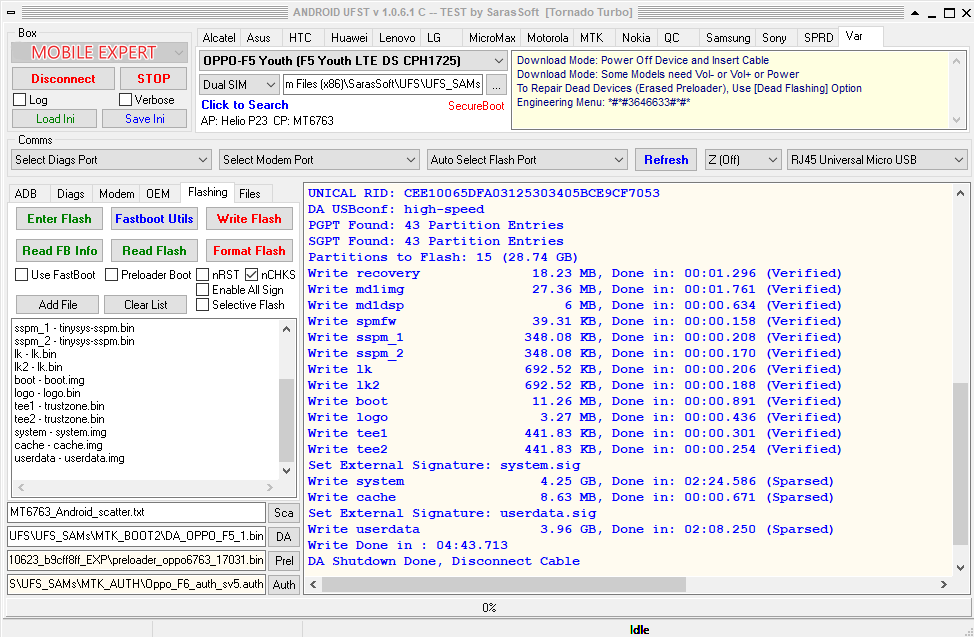Toggle the nRST checkbox
974x637 pixels.
coord(203,275)
